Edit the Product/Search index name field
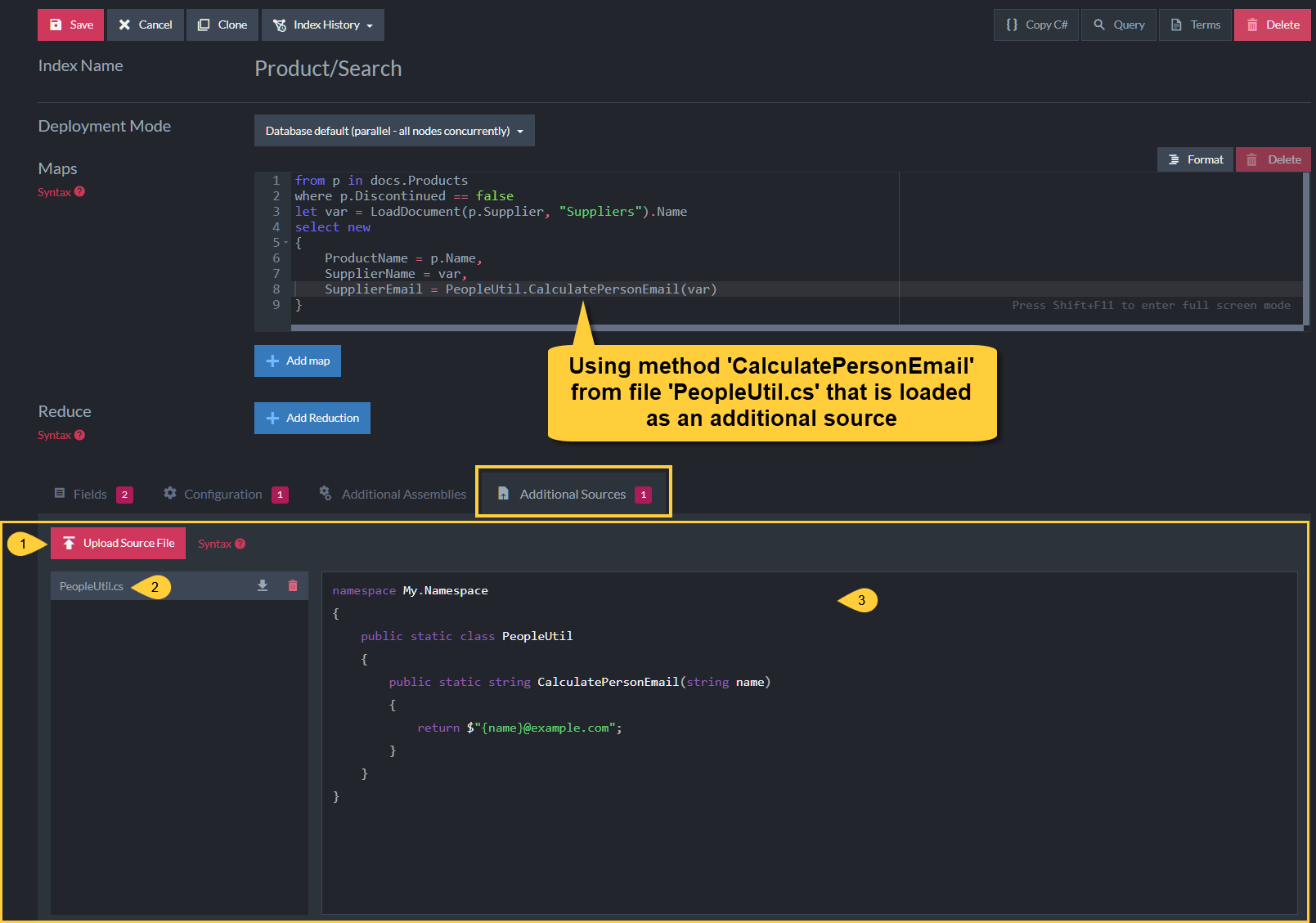 coord(328,69)
